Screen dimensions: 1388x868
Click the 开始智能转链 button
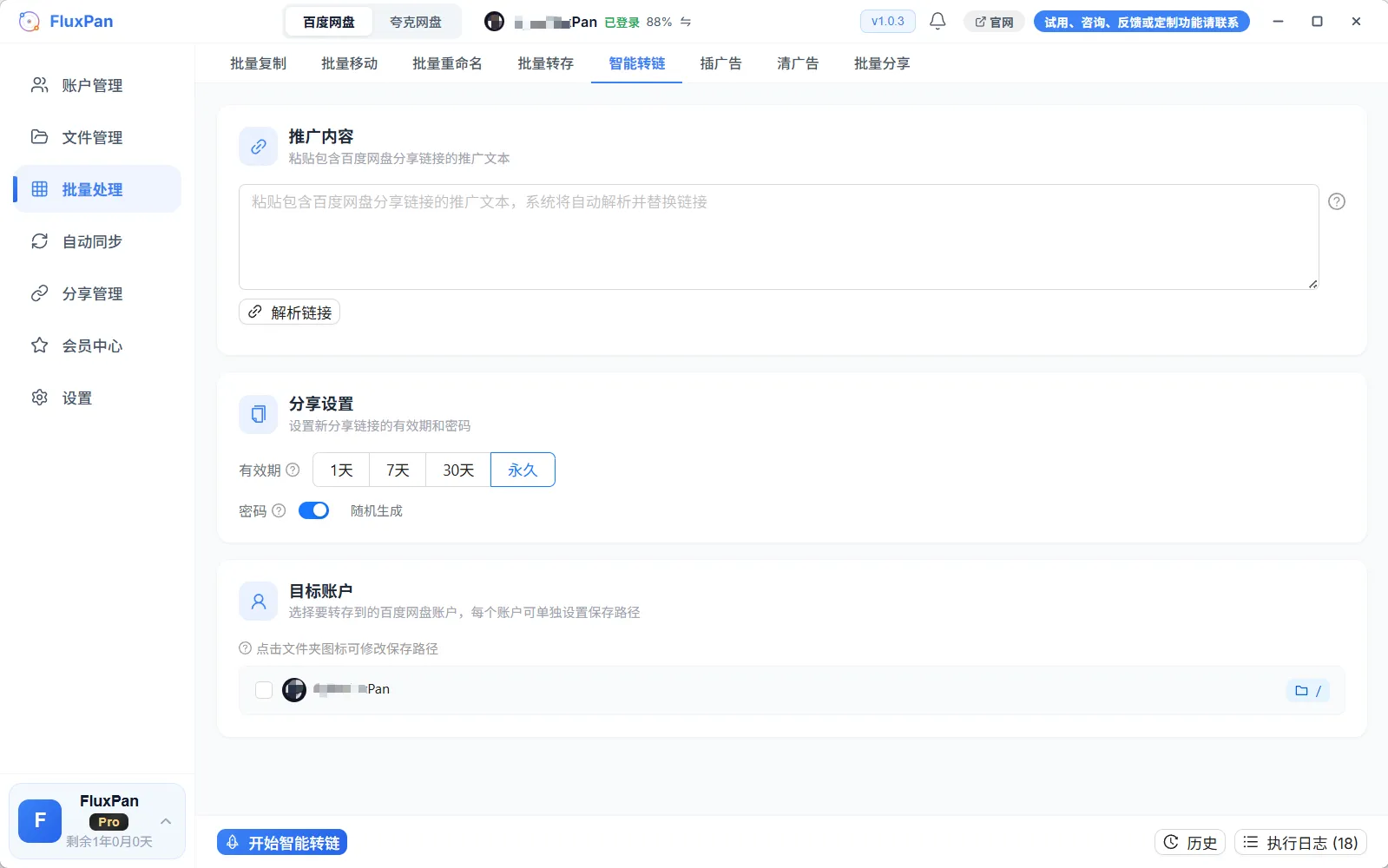282,843
